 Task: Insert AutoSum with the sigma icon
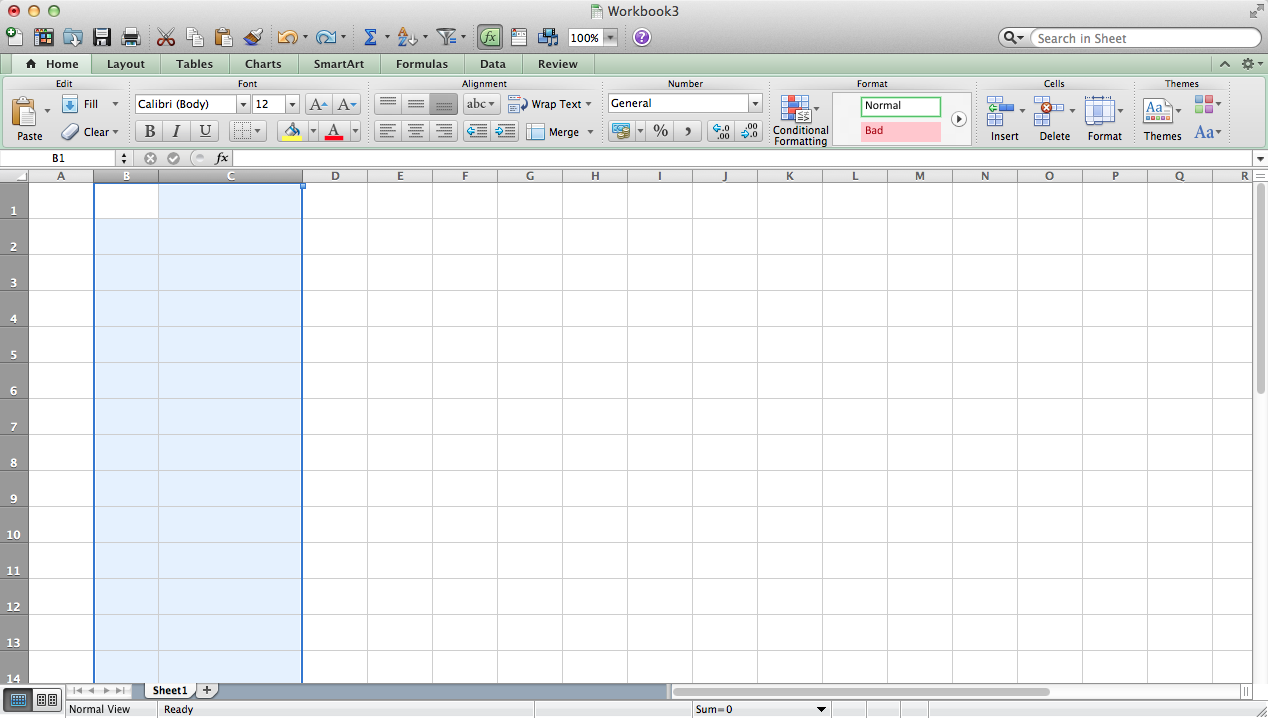coord(370,37)
